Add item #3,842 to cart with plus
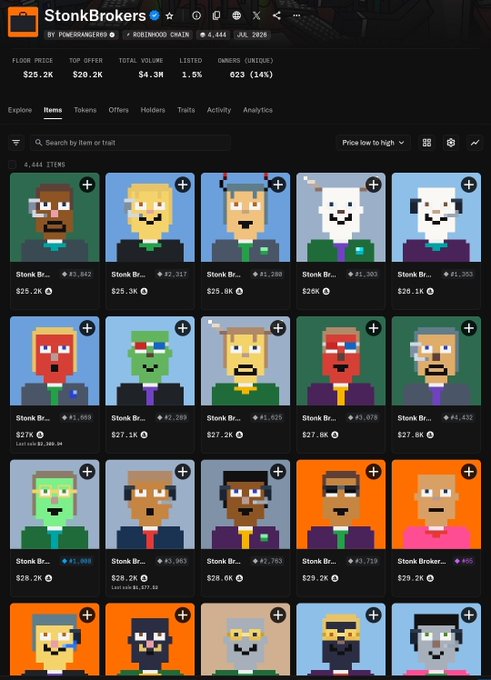Image resolution: width=491 pixels, height=680 pixels. pyautogui.click(x=87, y=185)
